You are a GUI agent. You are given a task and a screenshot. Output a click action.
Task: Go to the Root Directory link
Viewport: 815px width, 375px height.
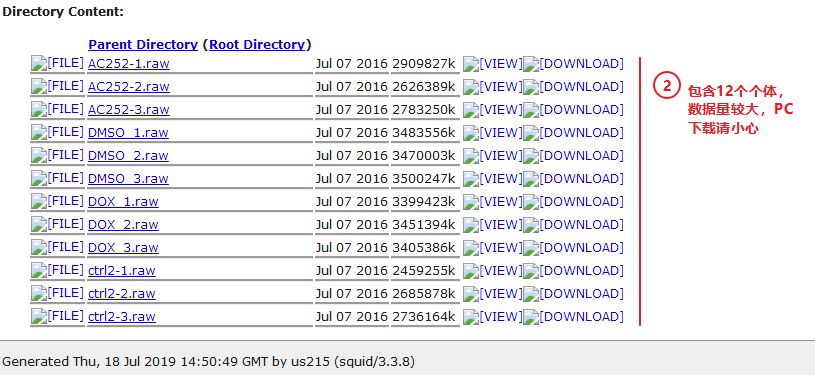(x=257, y=45)
